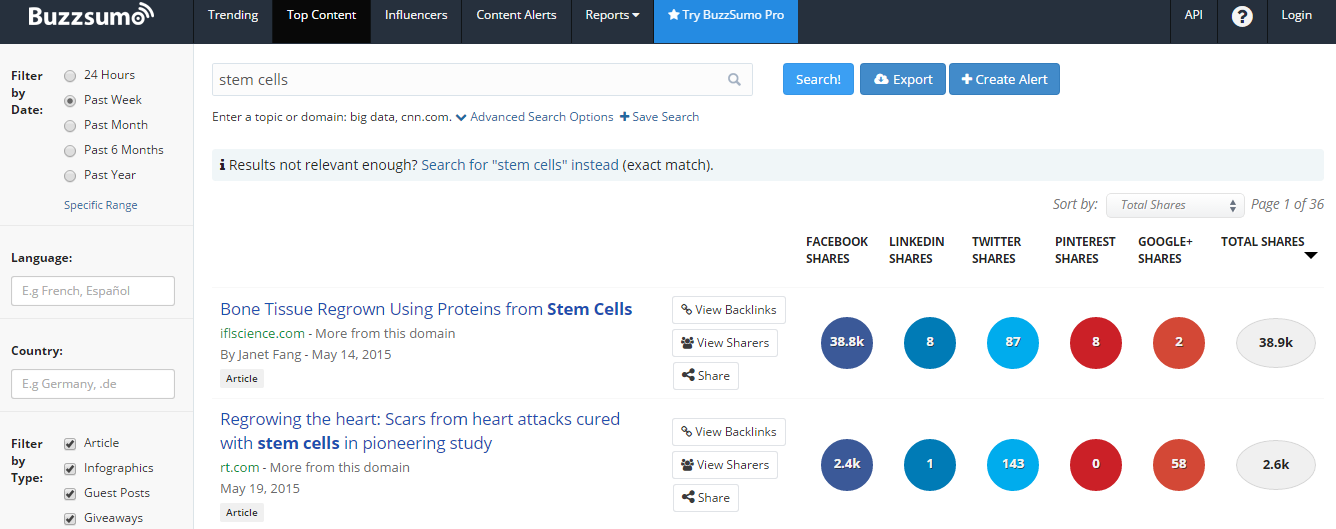Click the Total Shares sort arrow
The image size is (1336, 529).
1310,256
